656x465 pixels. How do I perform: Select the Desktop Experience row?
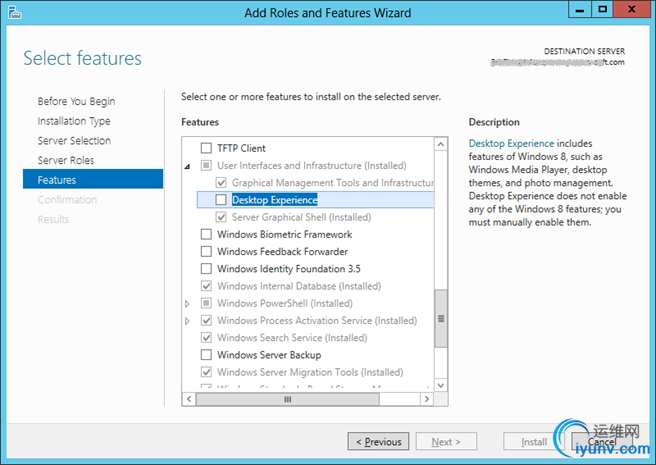[x=315, y=200]
